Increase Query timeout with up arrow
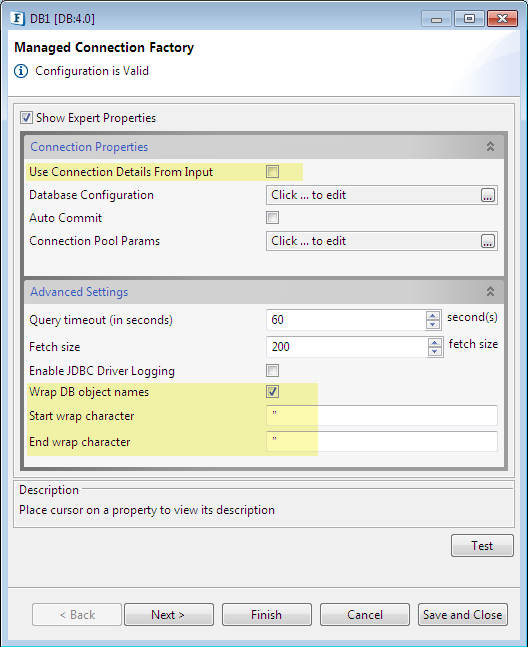This screenshot has height=647, width=528. click(x=432, y=316)
